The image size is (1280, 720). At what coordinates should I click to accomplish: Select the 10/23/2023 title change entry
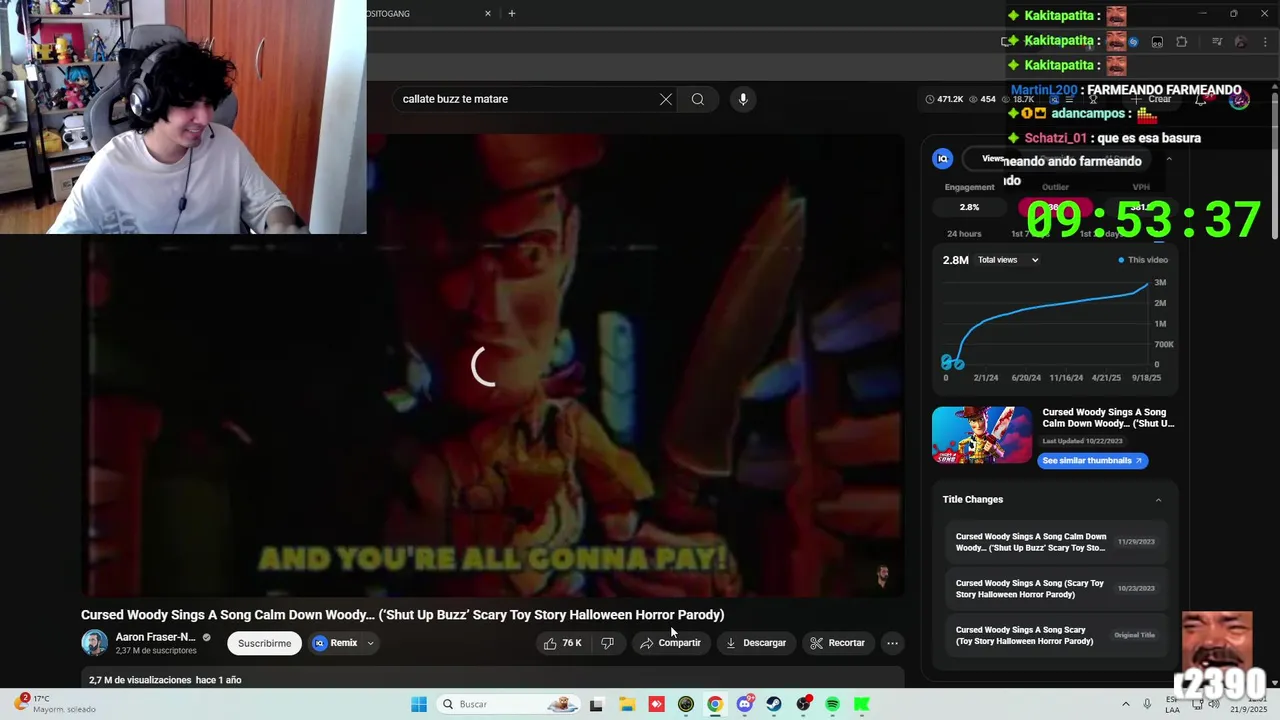1055,589
